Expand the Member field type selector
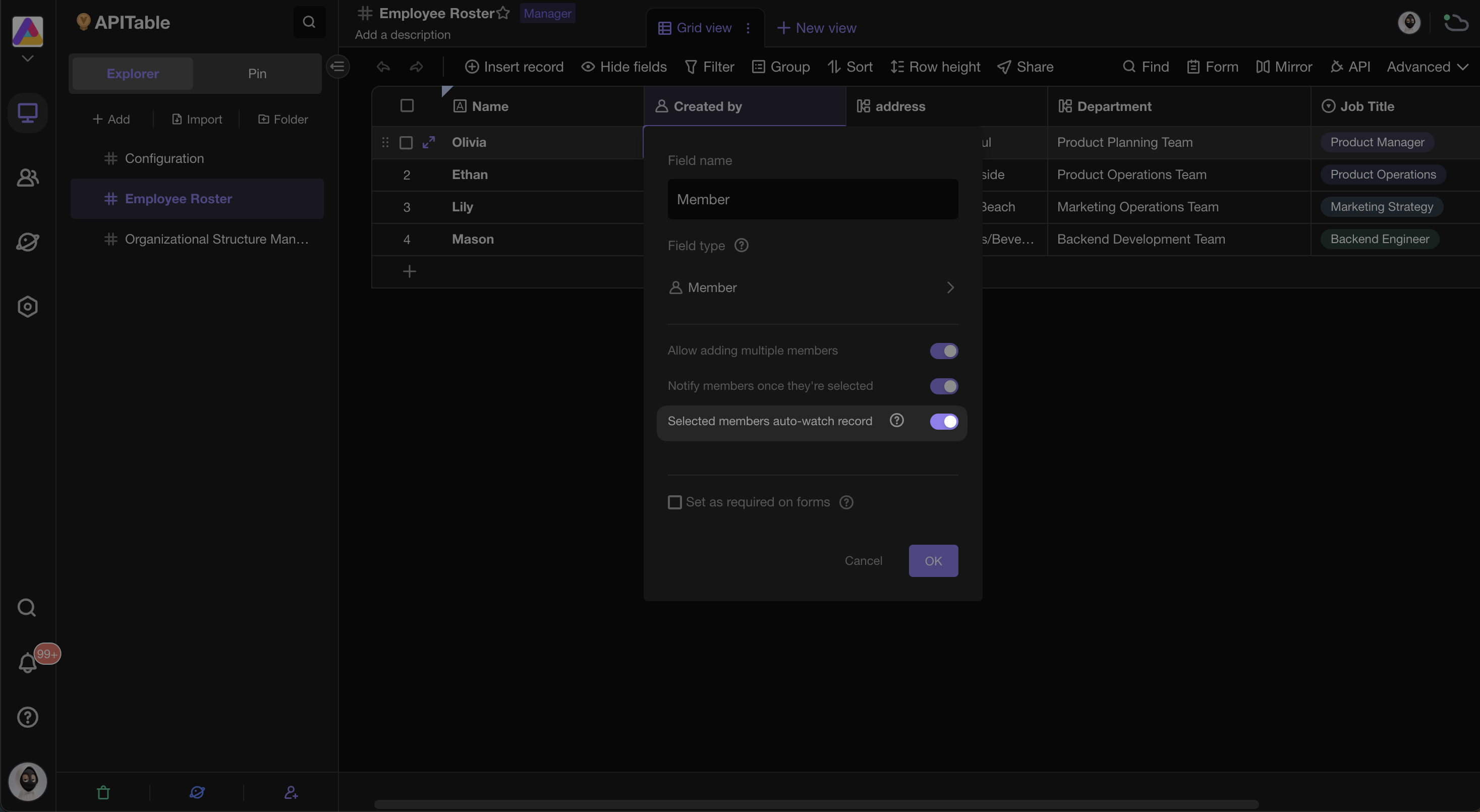Screen dimensions: 1480x812 click(812, 287)
